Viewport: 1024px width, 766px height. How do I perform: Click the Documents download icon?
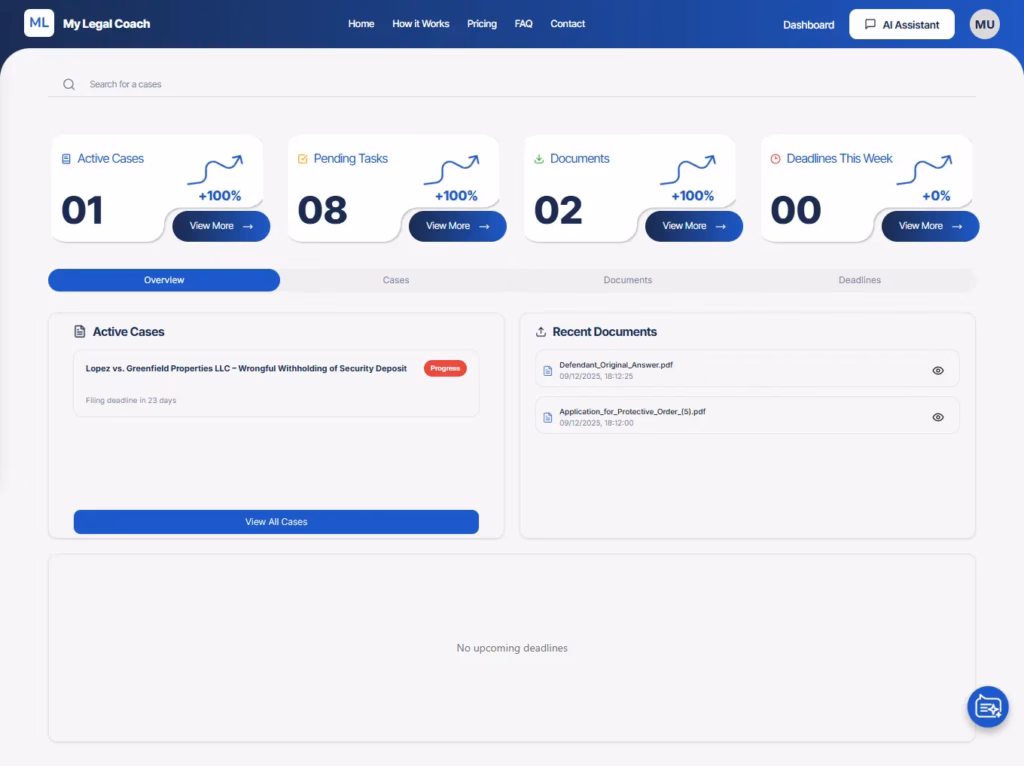click(539, 159)
